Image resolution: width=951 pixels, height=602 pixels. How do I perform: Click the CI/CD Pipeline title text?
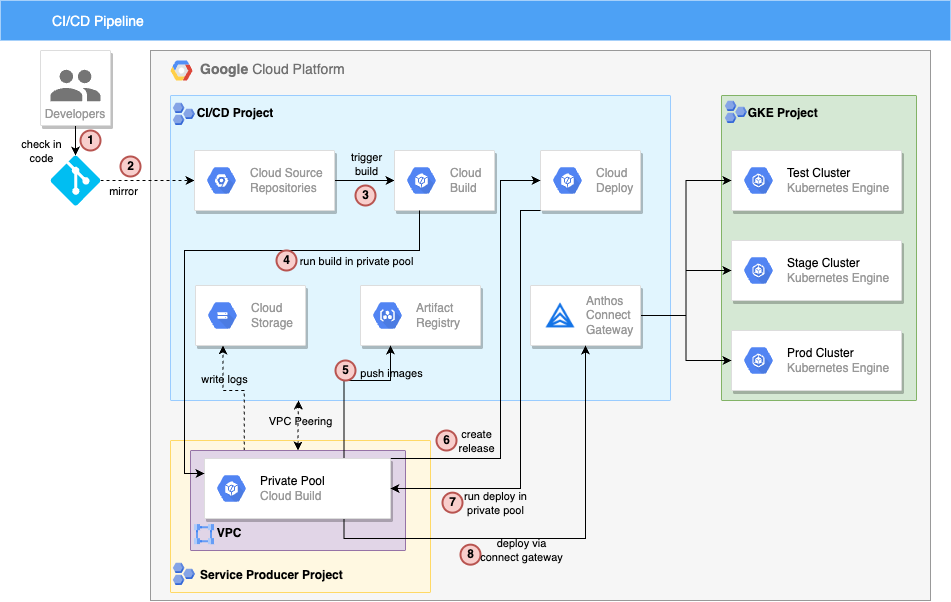coord(98,21)
